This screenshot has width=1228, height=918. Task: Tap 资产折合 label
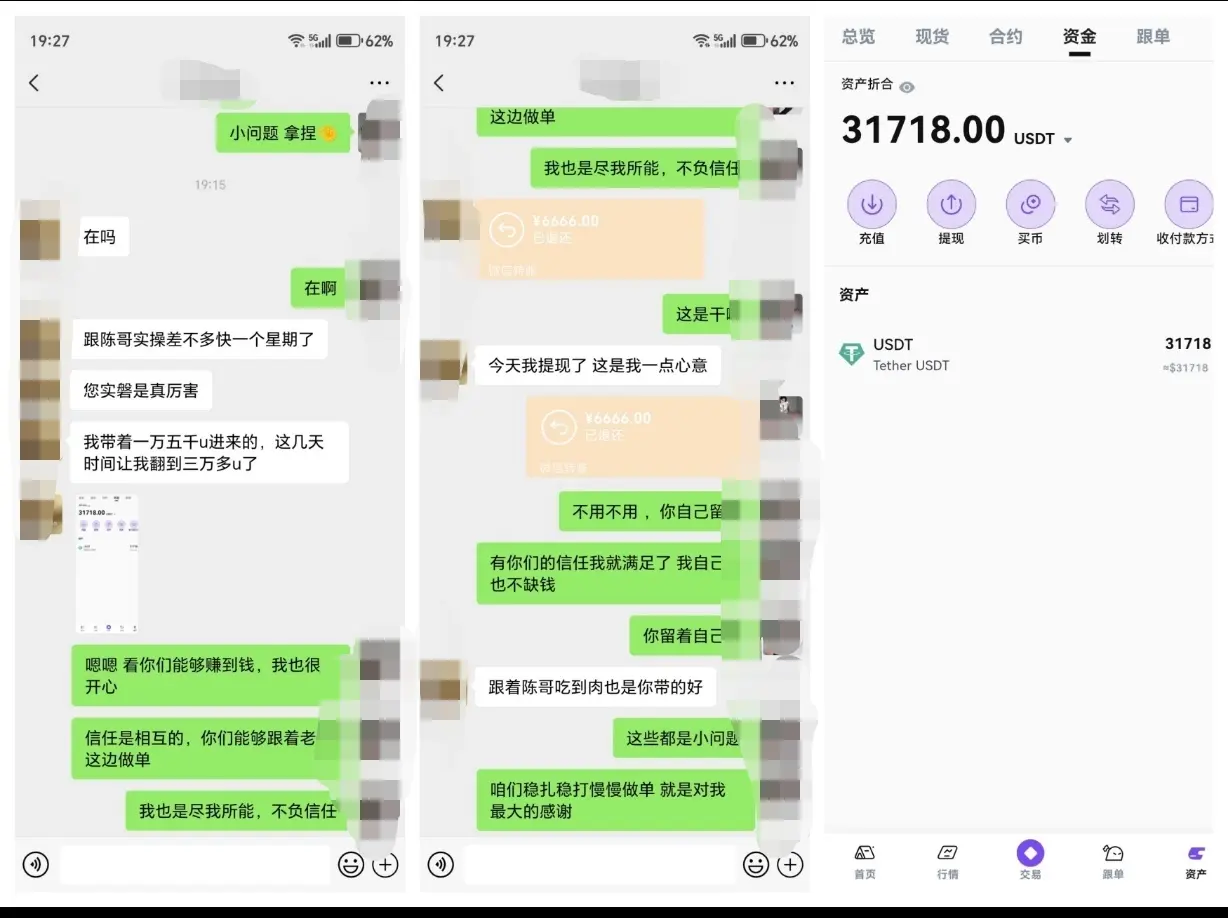click(867, 85)
